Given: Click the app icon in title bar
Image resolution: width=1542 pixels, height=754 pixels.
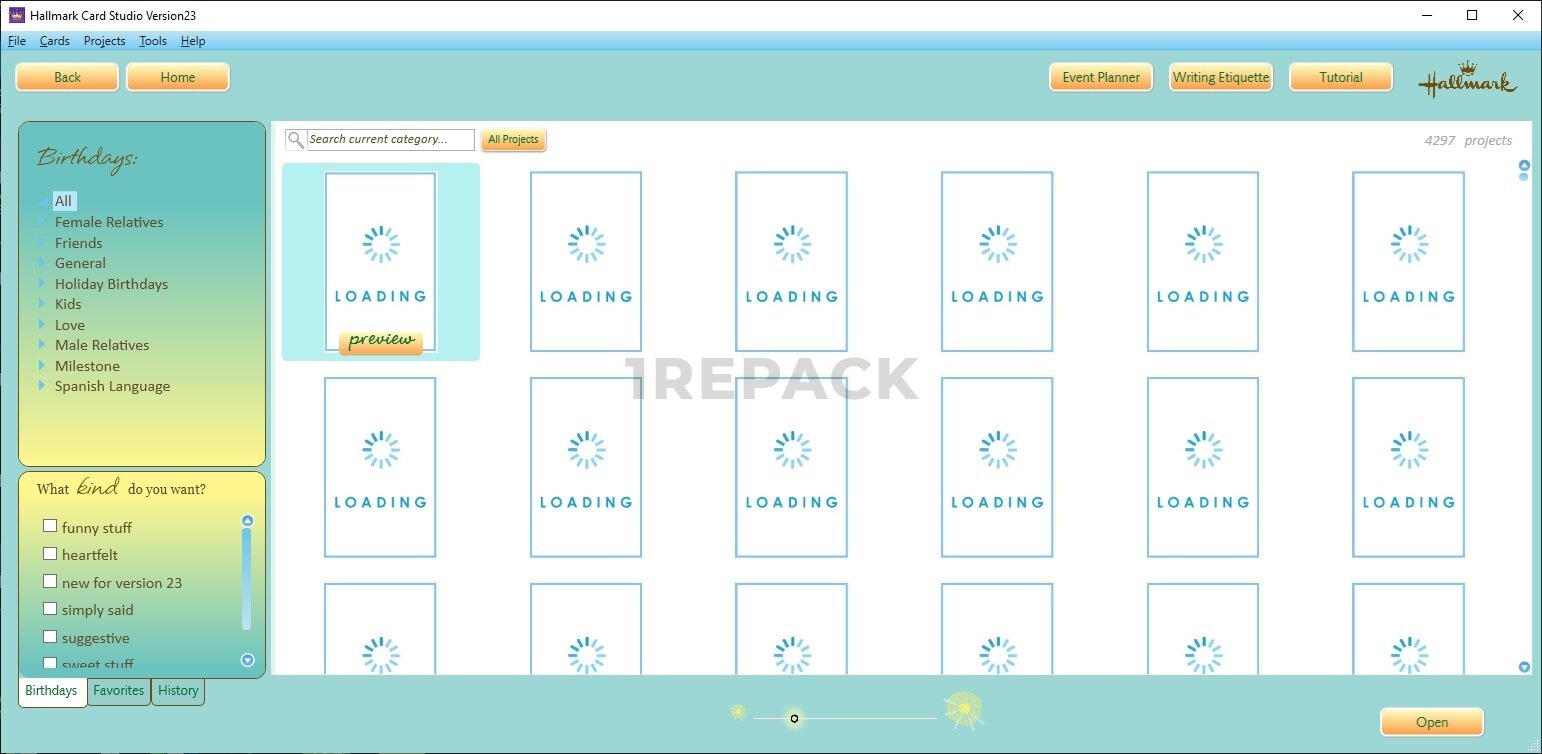Looking at the screenshot, I should [x=16, y=15].
